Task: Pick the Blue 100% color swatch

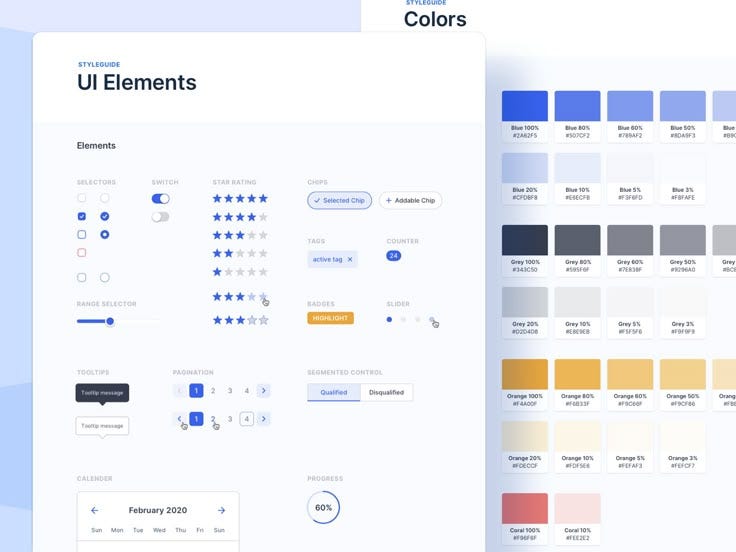Action: (525, 106)
